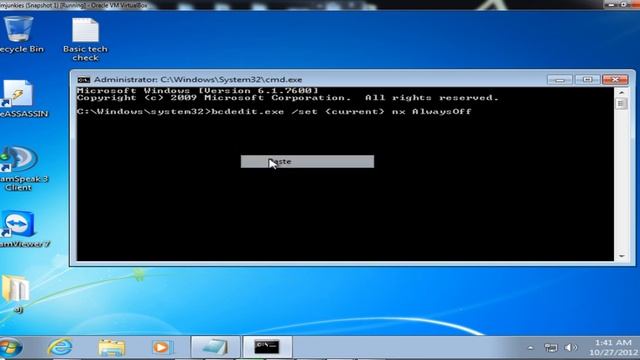Click the cmd scrollbar up arrow
Screen dimensions: 640x360
[621, 92]
